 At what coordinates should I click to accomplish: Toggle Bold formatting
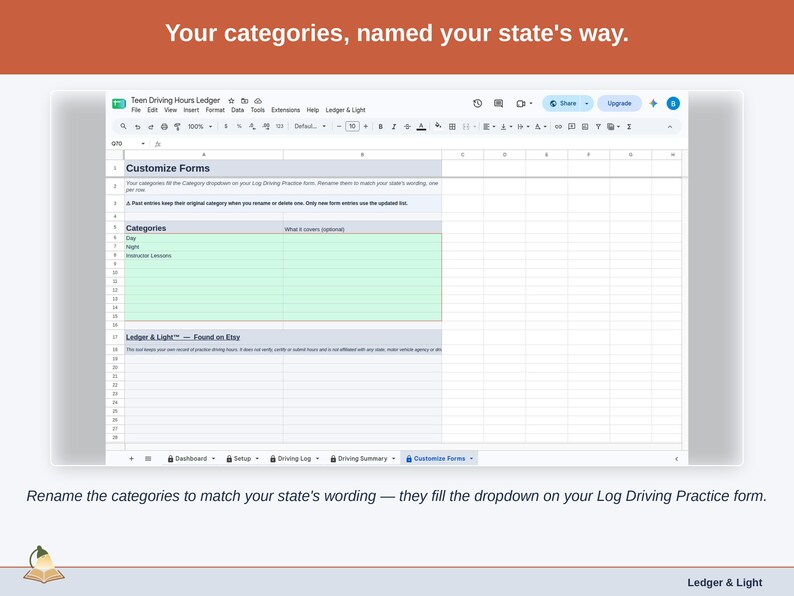(x=380, y=127)
